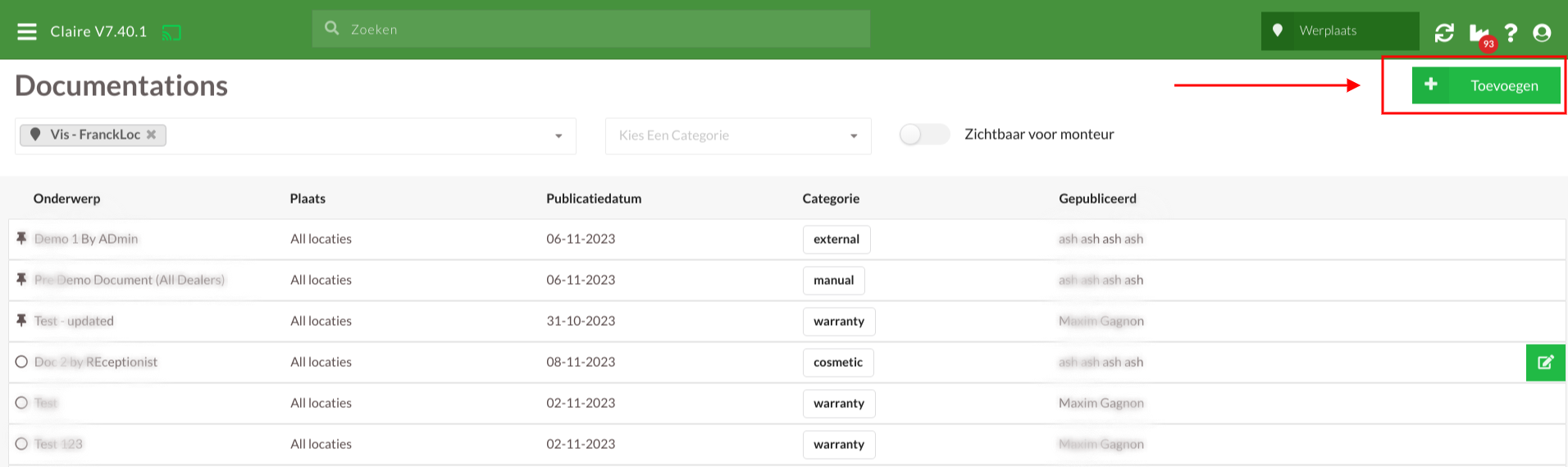Image resolution: width=1568 pixels, height=467 pixels.
Task: Sort by Publicatiedatum column header
Action: pyautogui.click(x=594, y=199)
